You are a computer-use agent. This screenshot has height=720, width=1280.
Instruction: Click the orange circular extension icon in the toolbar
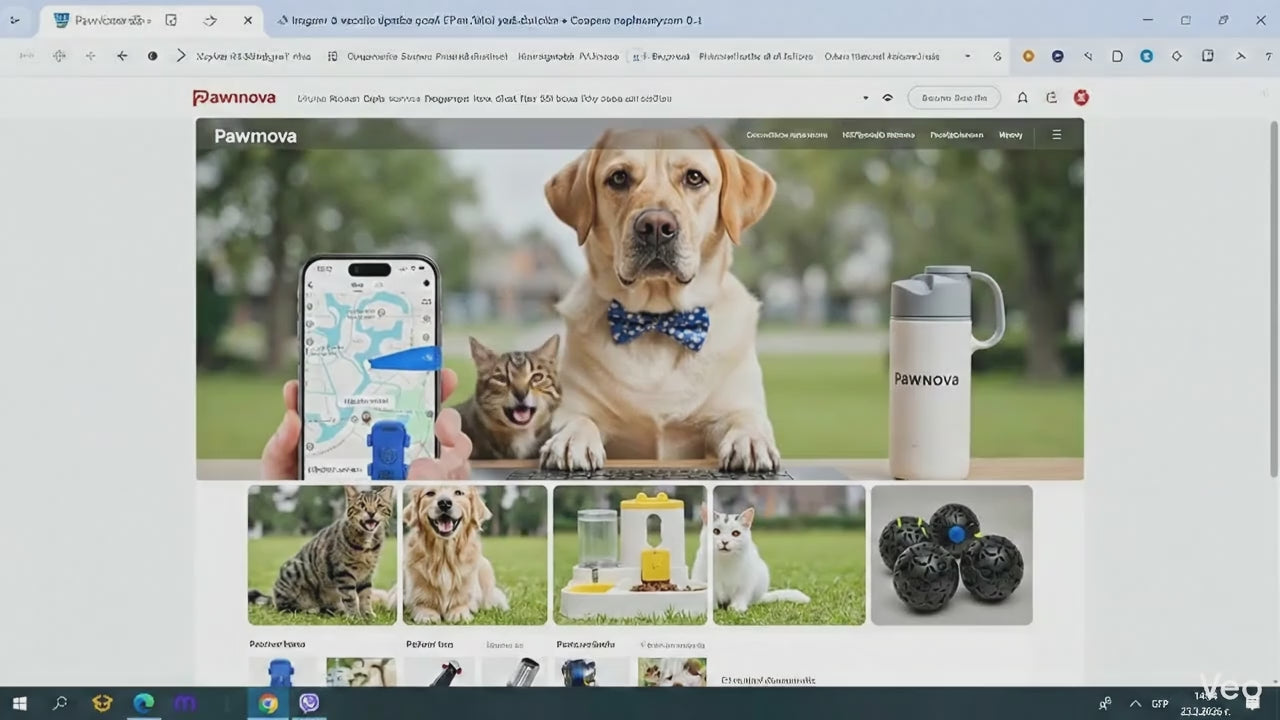point(1028,57)
